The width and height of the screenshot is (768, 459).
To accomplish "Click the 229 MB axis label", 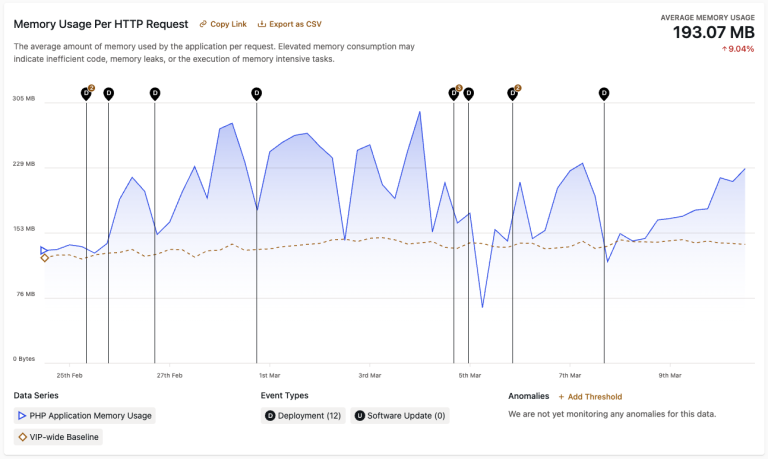I will pos(24,164).
